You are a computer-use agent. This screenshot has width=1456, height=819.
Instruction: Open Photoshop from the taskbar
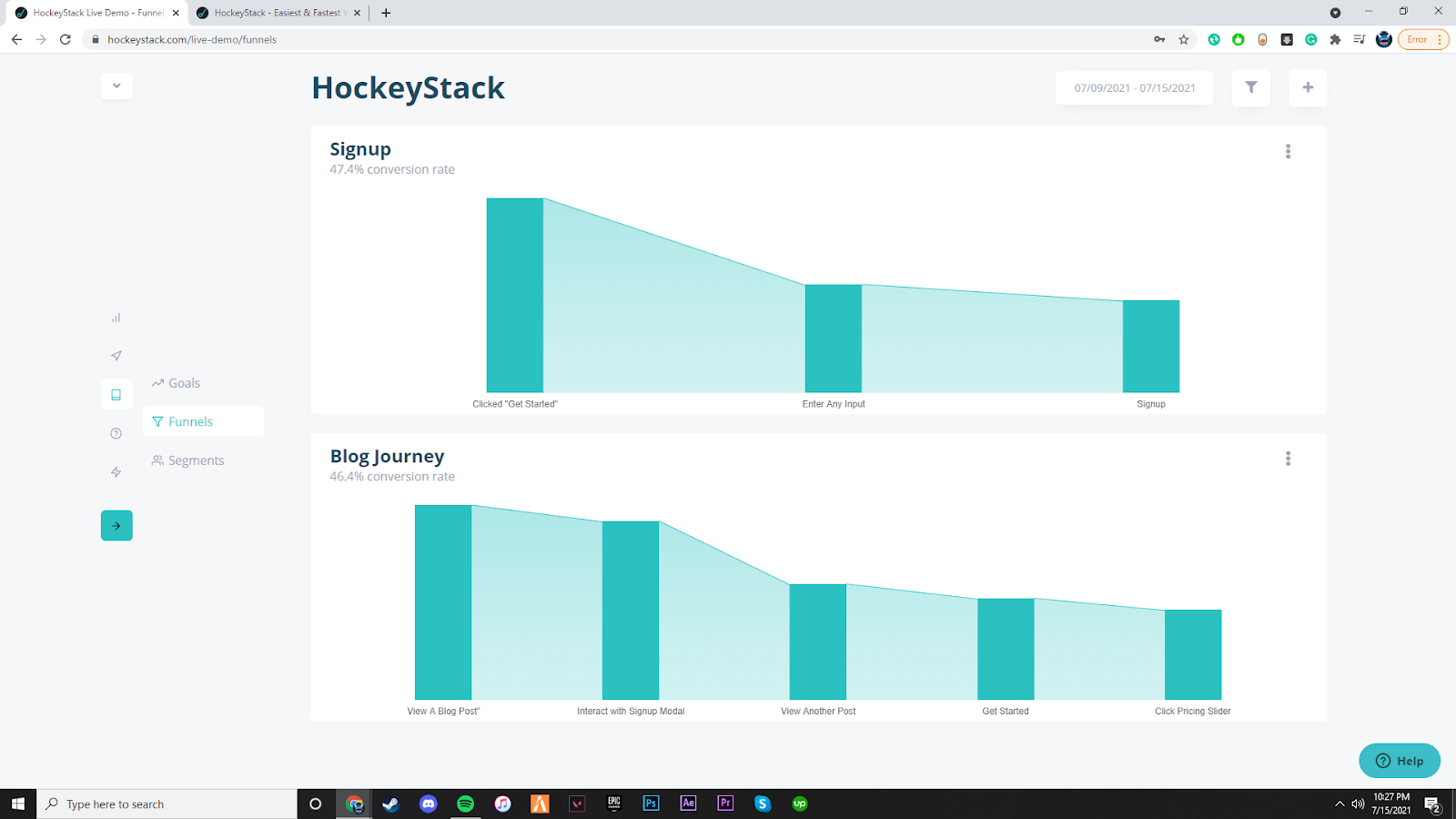pos(651,804)
